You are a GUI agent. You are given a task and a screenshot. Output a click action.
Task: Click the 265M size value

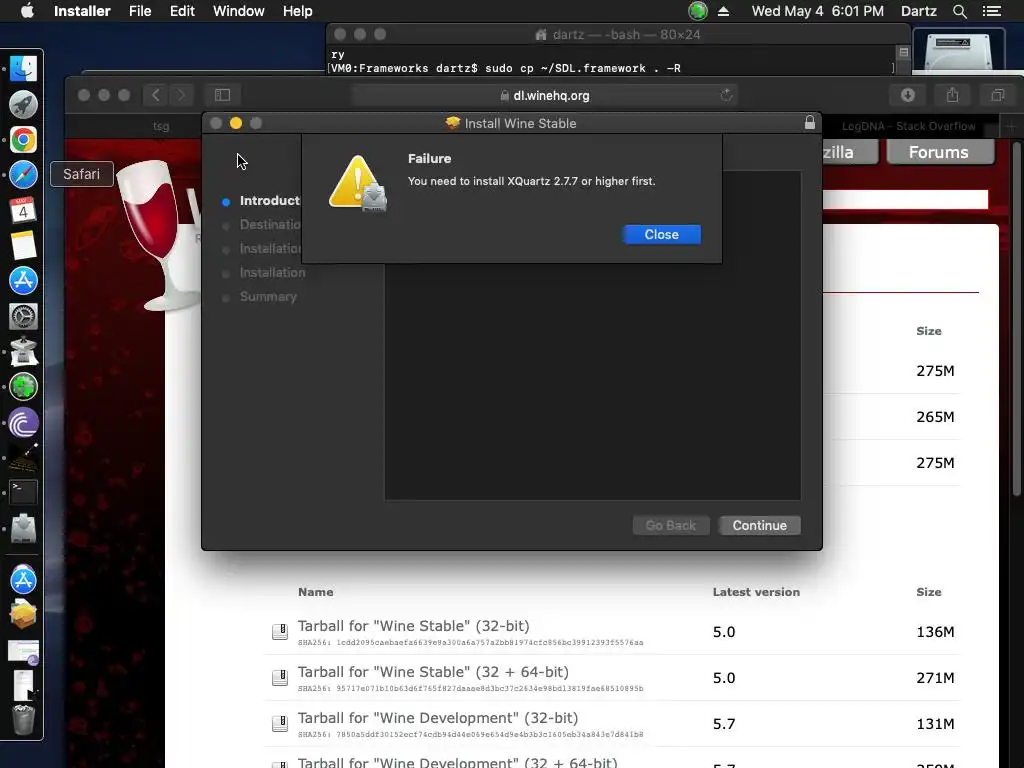click(935, 417)
